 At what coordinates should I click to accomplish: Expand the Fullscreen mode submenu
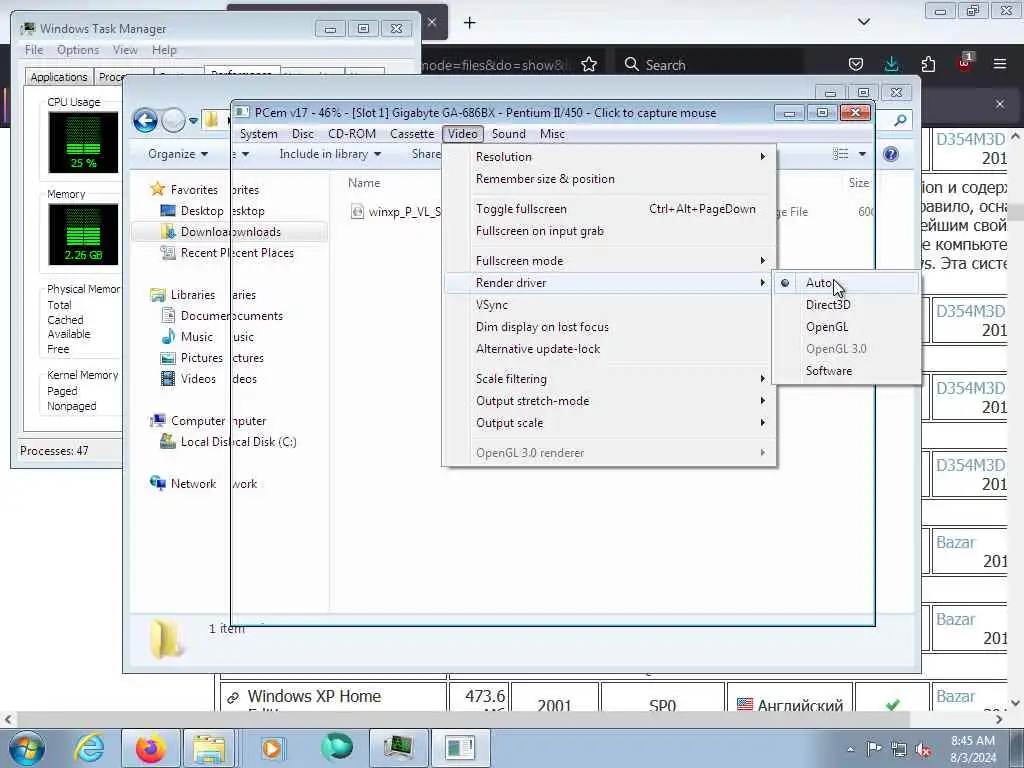coord(609,261)
